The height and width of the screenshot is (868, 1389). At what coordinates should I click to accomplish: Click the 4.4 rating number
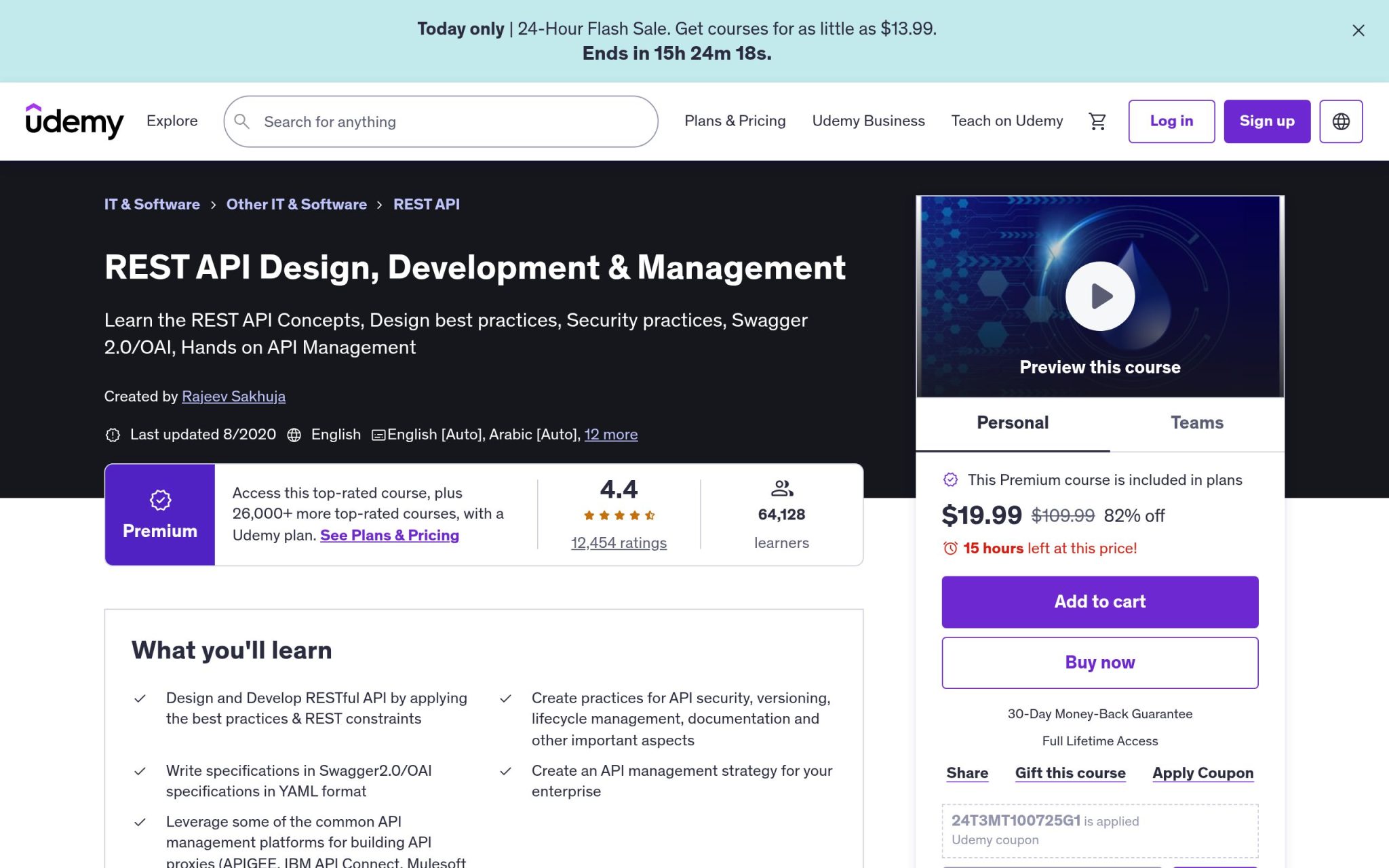tap(619, 489)
